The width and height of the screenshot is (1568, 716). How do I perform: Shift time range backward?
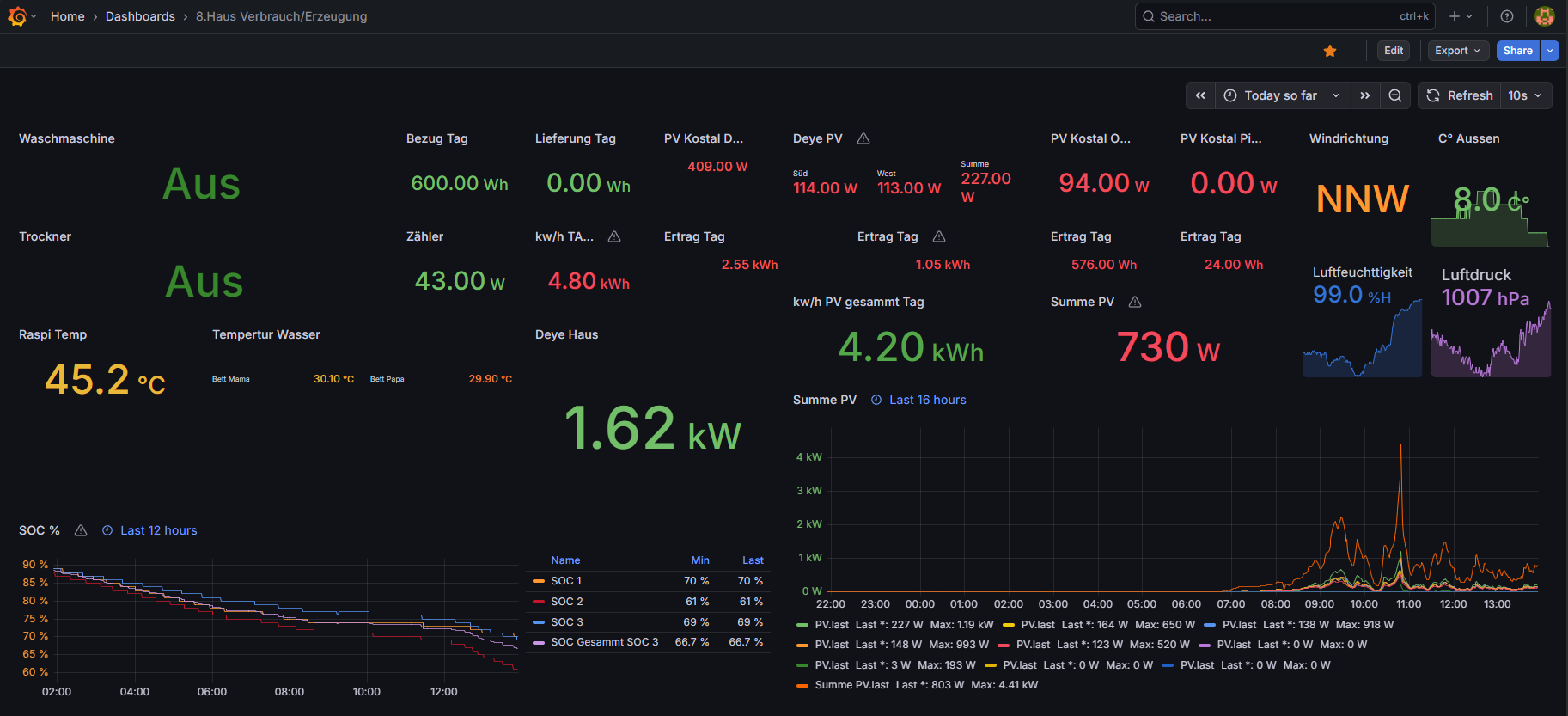tap(1200, 95)
